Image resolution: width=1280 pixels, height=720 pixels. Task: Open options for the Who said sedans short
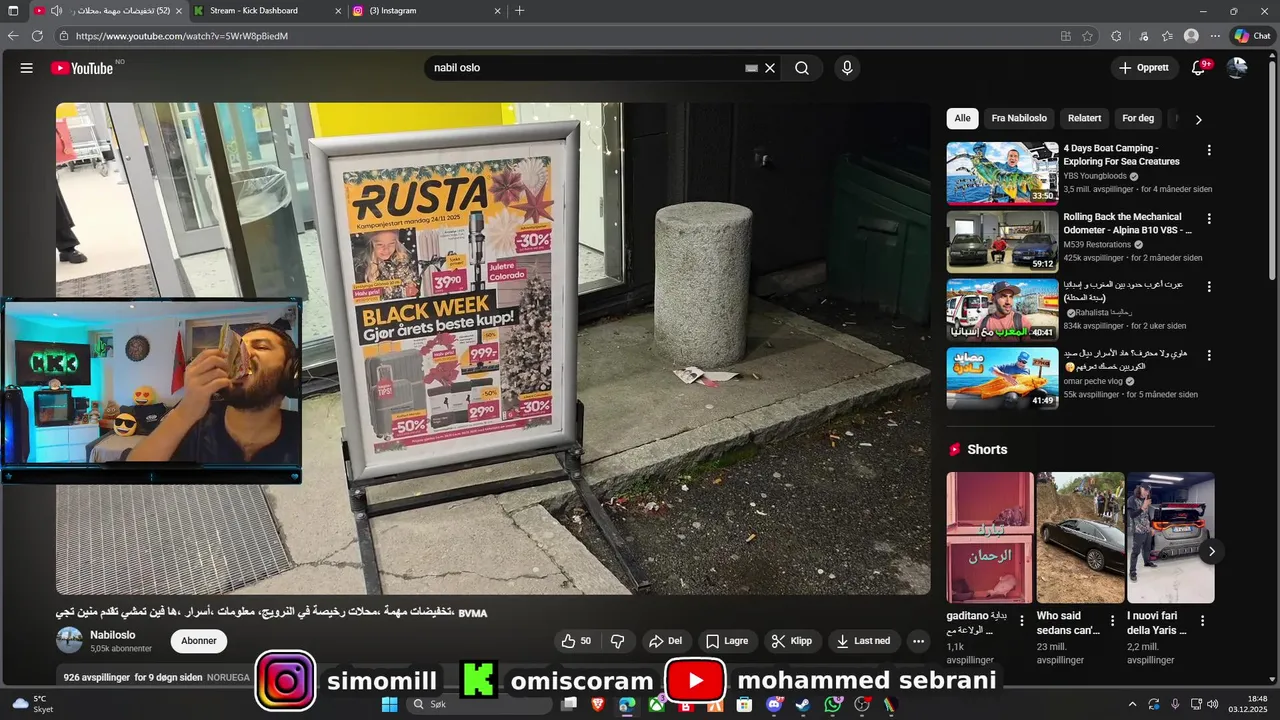1112,620
